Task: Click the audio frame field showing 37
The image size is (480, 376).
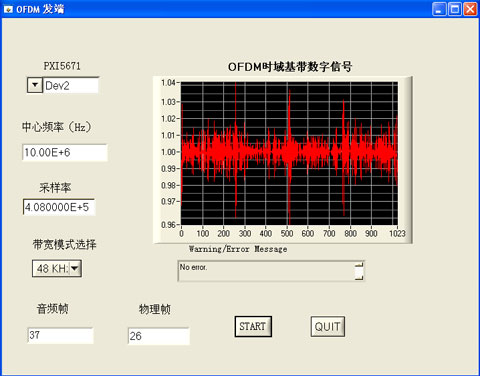Action: point(60,335)
